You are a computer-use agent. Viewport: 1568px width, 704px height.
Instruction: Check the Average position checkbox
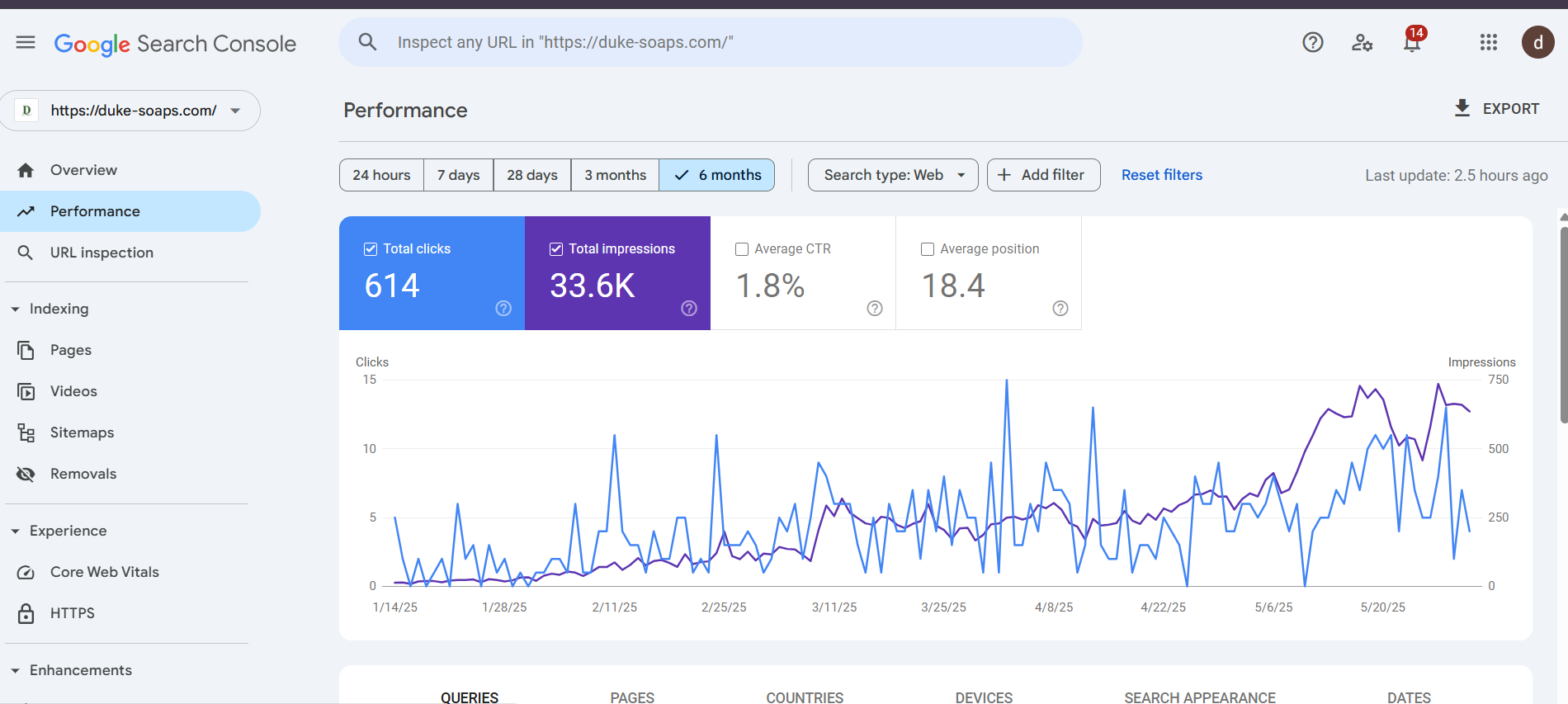point(928,248)
